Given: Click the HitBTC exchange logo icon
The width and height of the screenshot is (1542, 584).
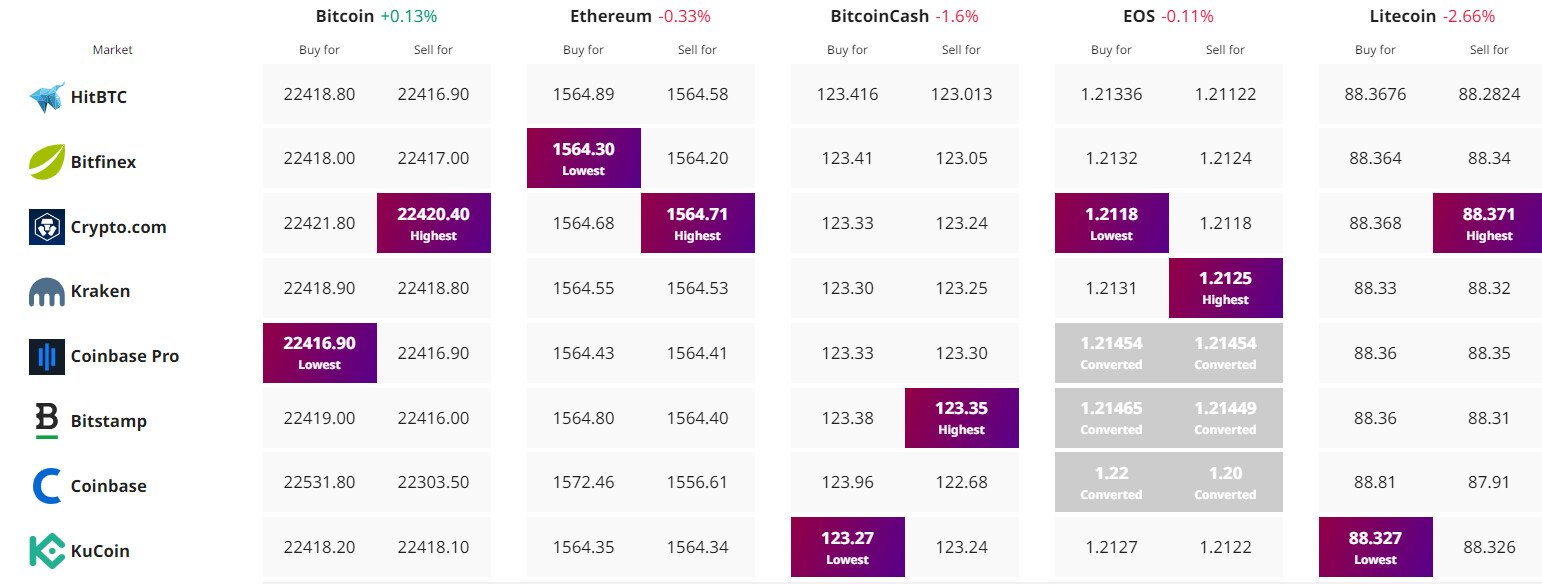Looking at the screenshot, I should [47, 97].
